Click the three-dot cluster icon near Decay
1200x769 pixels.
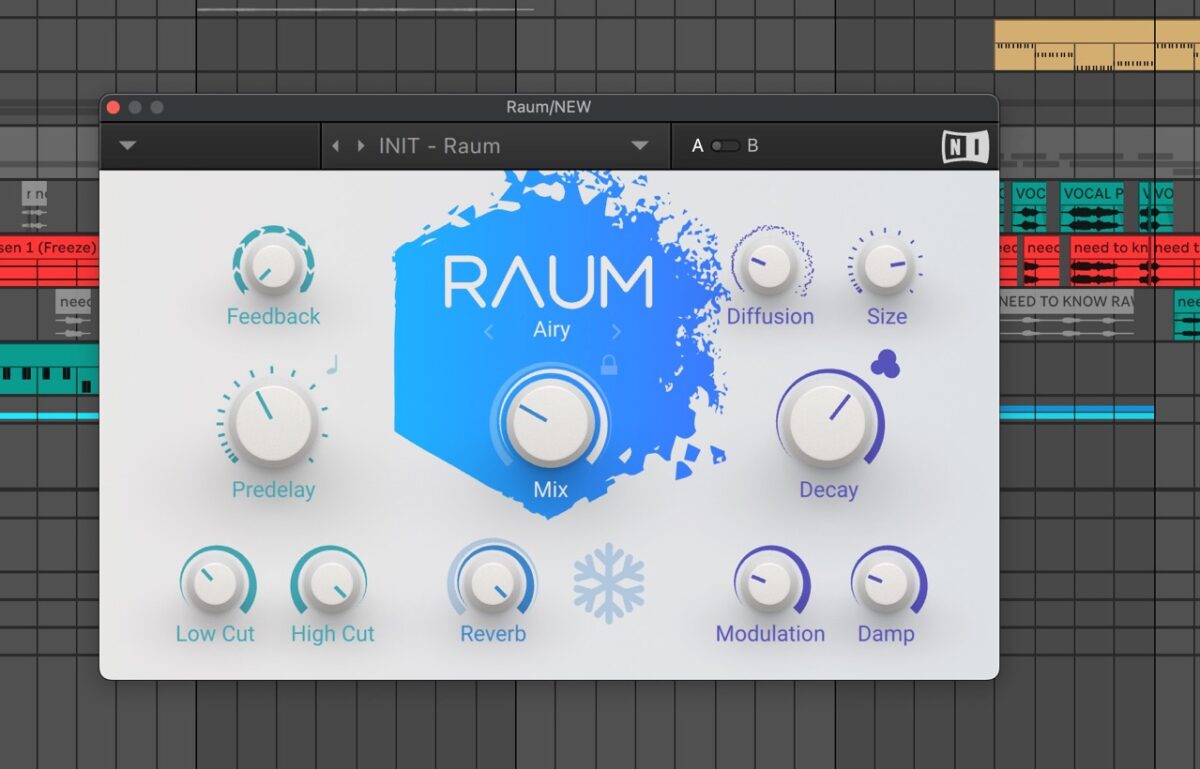coord(885,365)
